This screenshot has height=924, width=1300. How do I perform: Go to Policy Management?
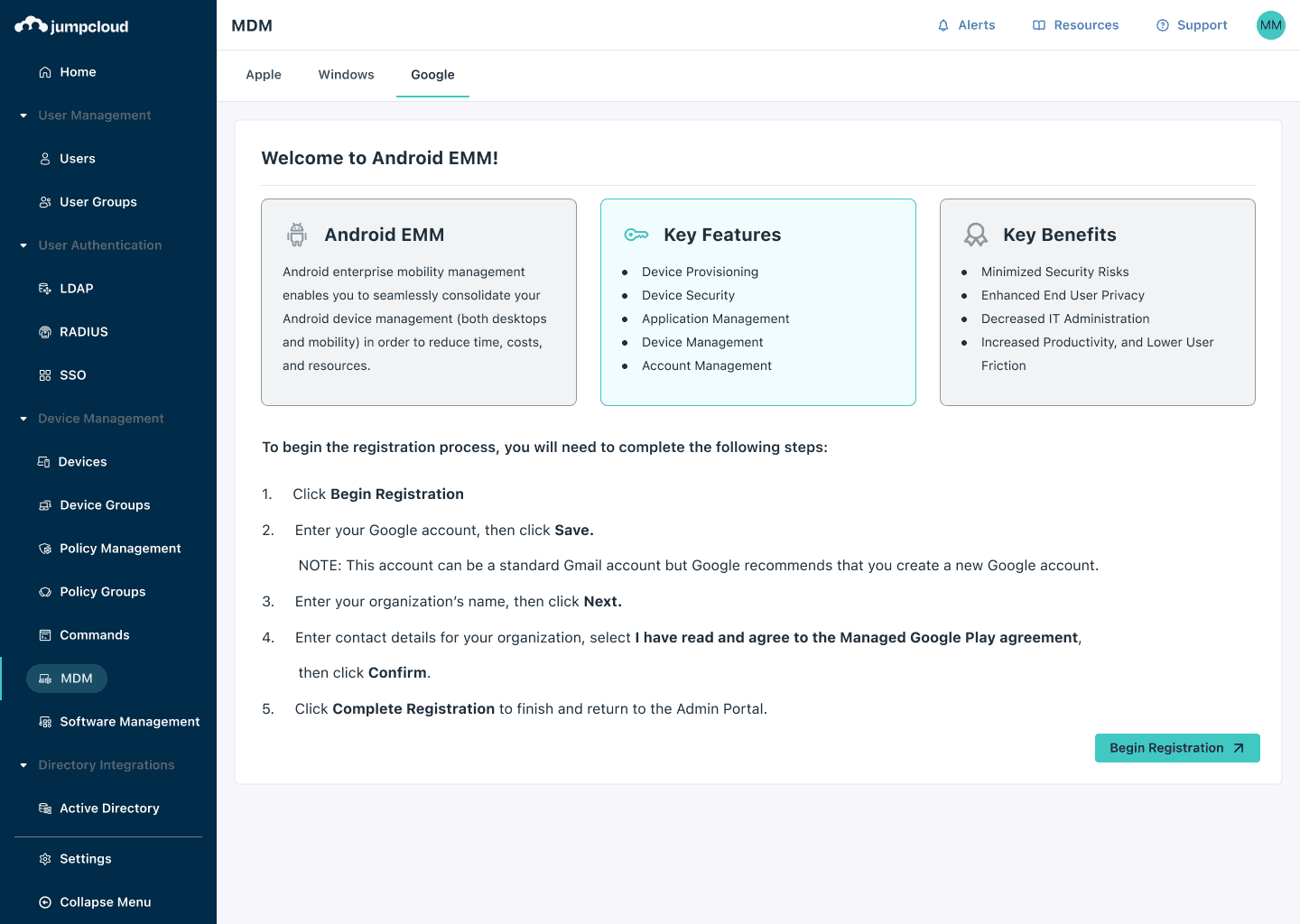click(x=120, y=549)
